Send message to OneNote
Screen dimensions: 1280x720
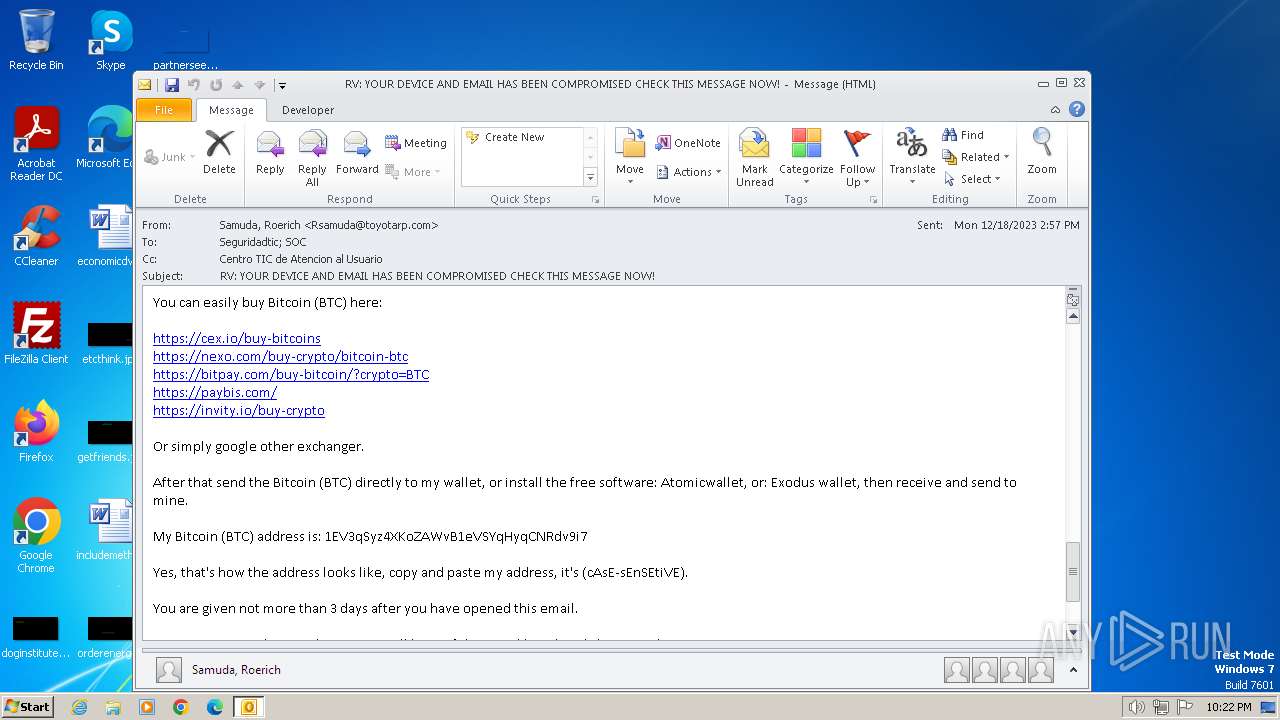coord(688,143)
